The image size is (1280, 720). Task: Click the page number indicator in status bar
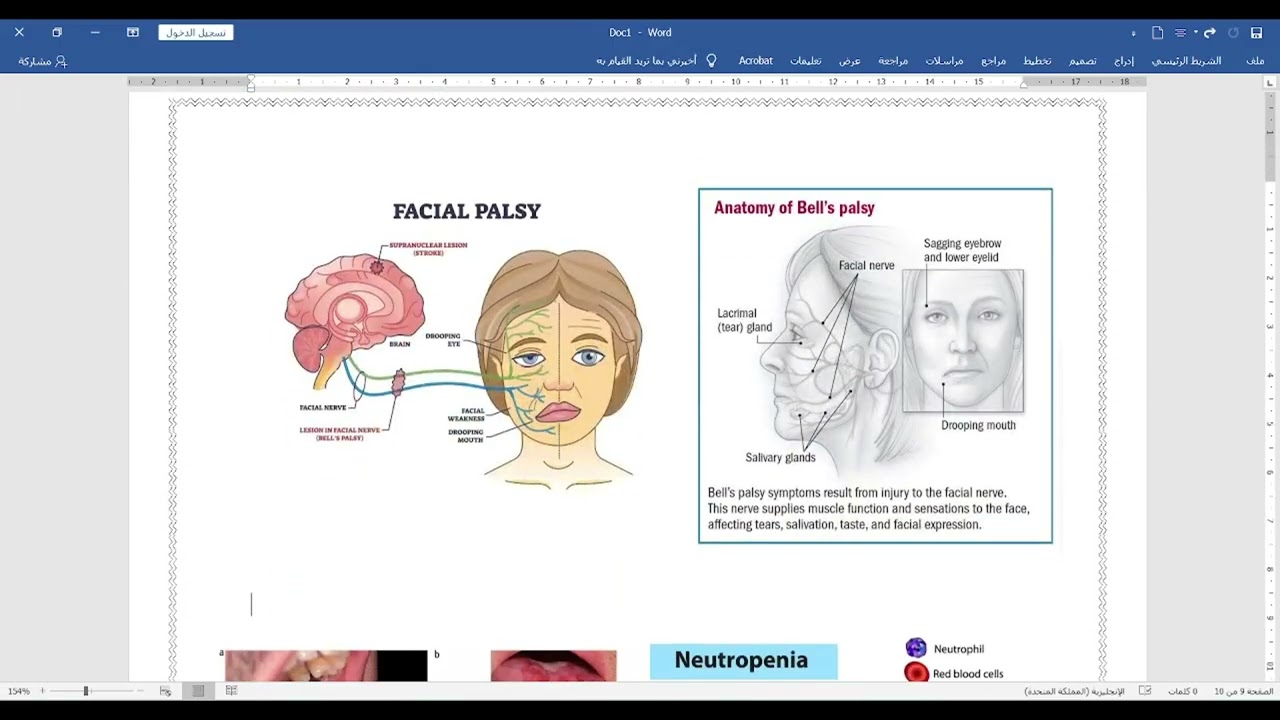point(1244,691)
